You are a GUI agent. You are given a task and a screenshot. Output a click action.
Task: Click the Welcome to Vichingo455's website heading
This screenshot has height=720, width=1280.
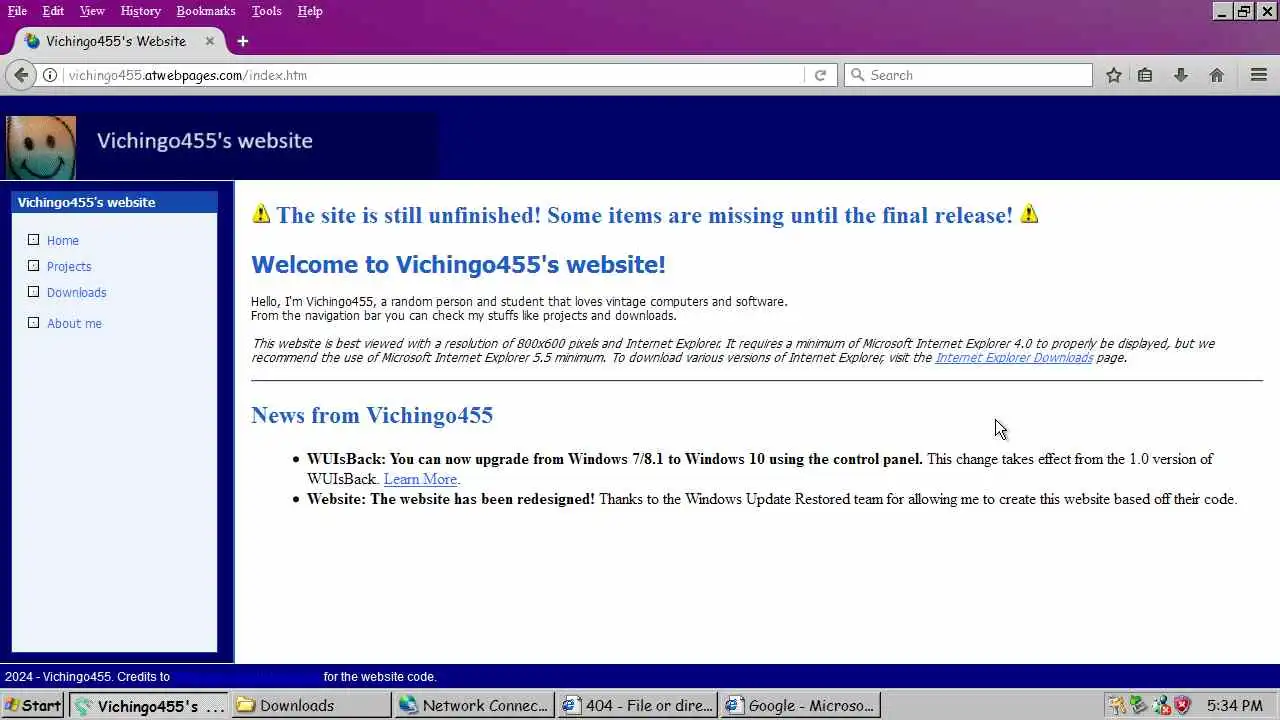(458, 265)
